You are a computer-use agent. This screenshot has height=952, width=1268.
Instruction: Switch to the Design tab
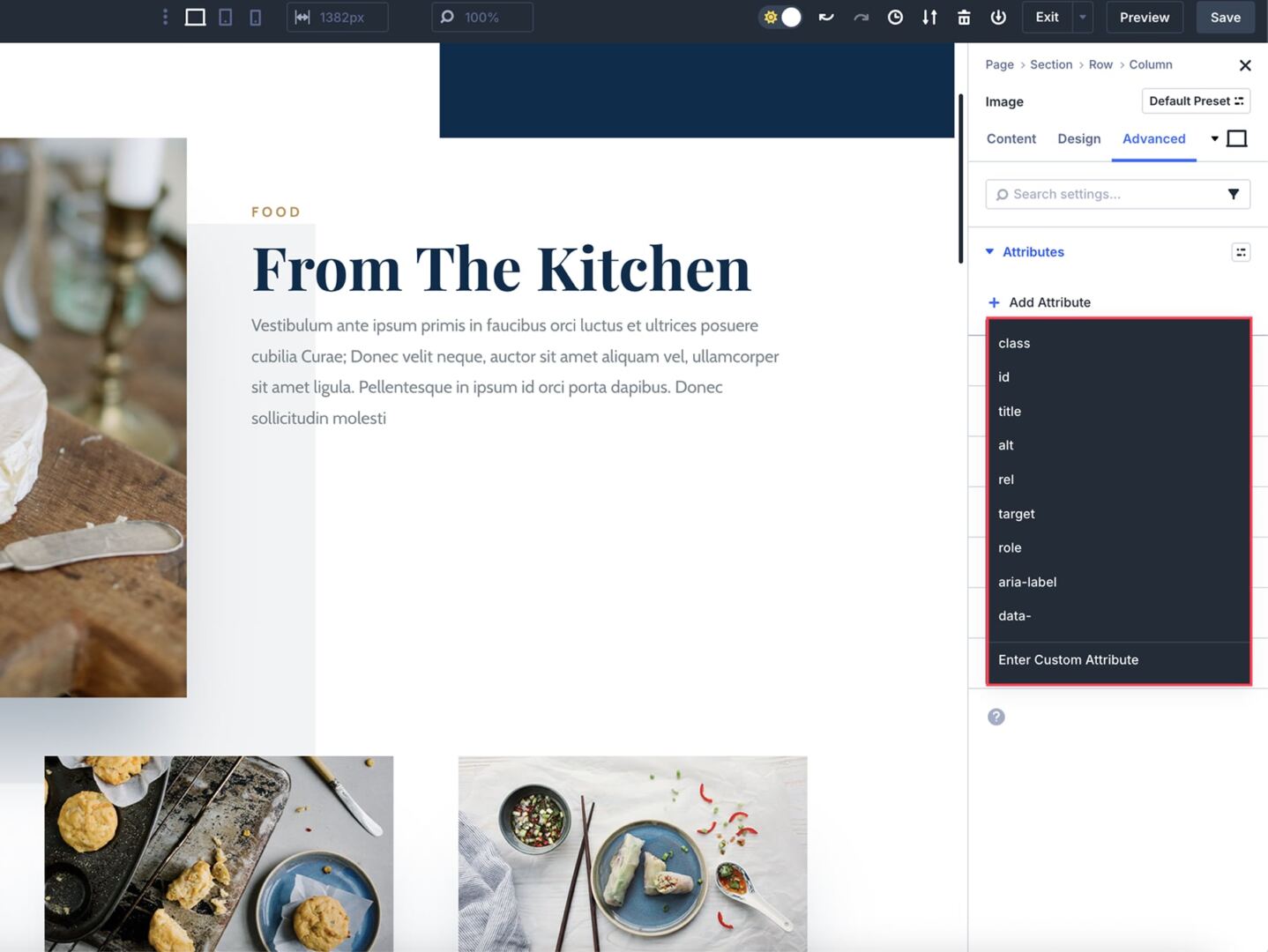[x=1078, y=139]
